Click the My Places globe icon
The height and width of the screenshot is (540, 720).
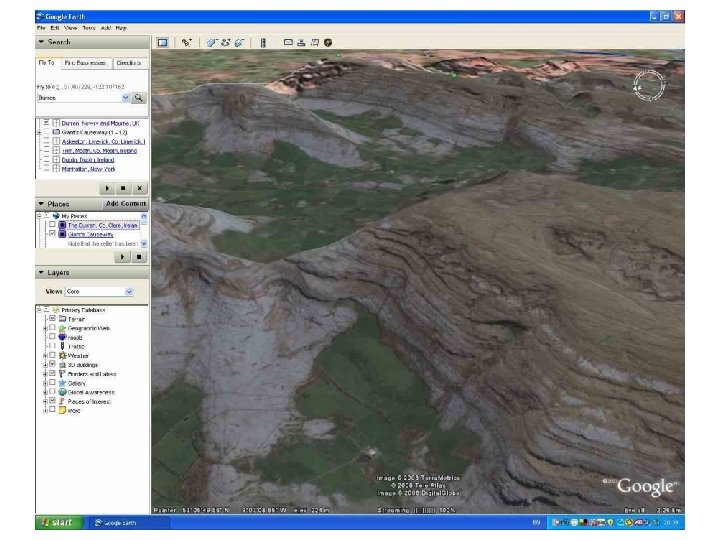point(56,216)
